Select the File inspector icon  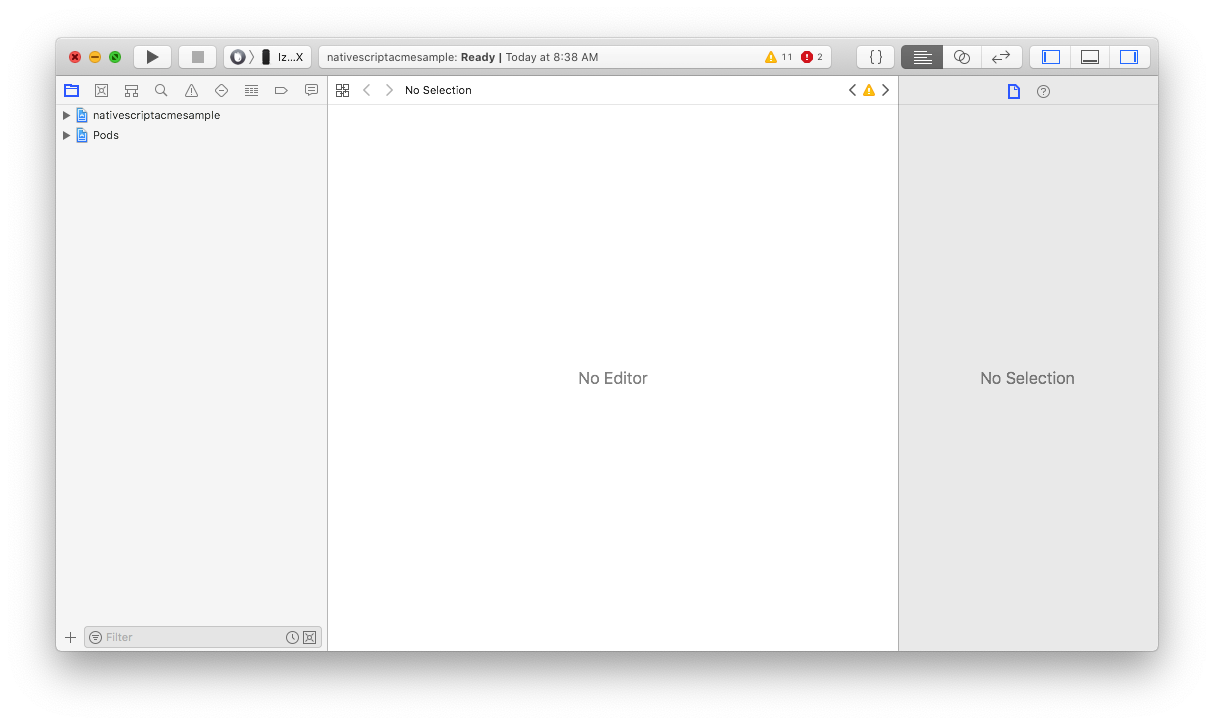[1013, 91]
